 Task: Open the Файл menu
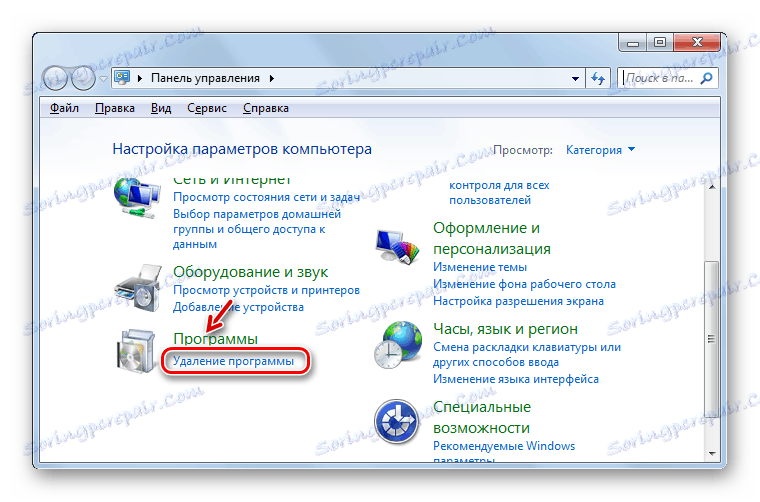[64, 108]
